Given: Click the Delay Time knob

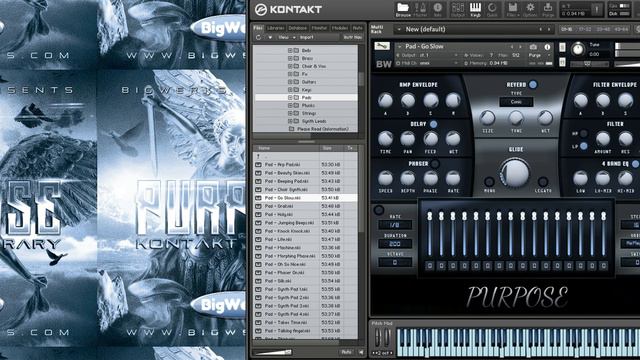Looking at the screenshot, I should click(x=385, y=139).
